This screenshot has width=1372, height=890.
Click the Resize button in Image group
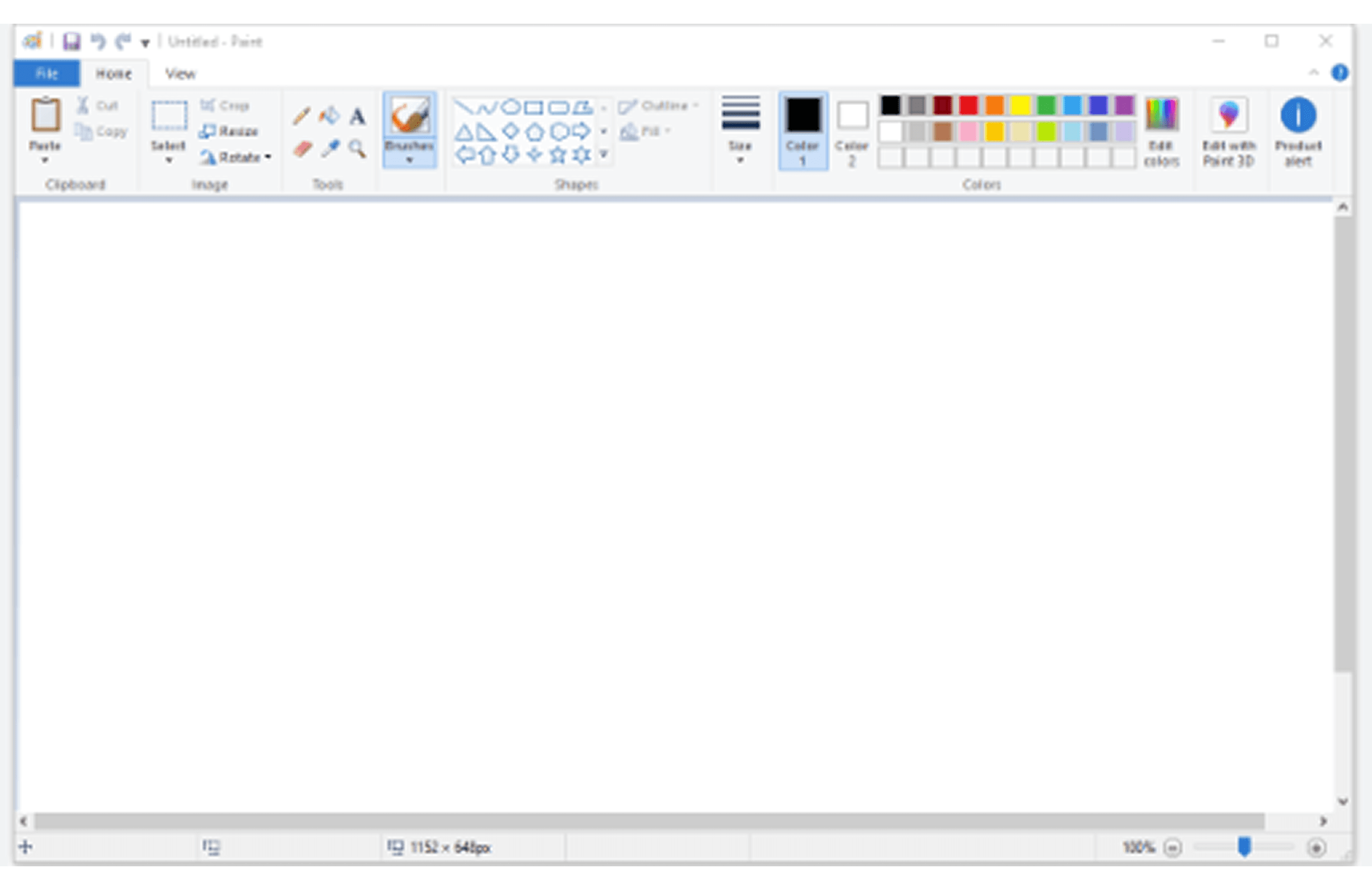pos(230,130)
